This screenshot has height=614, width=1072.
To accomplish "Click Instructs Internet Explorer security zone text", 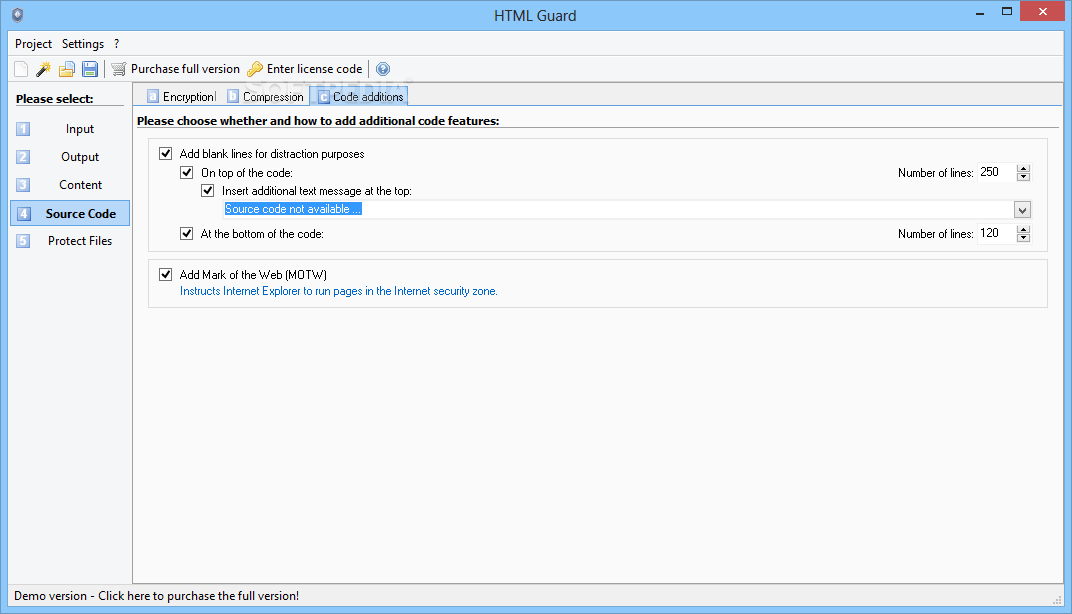I will click(338, 291).
